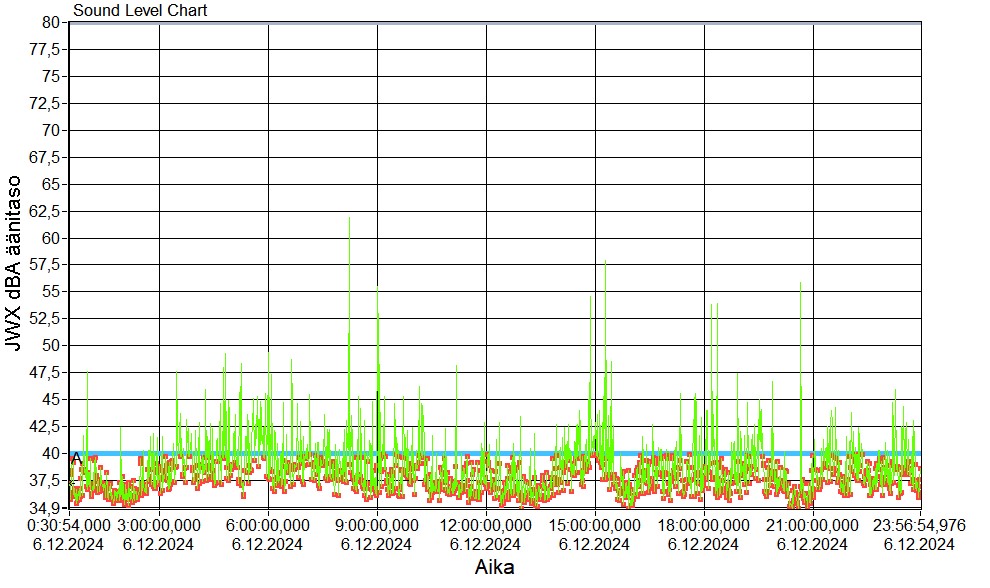Click the 6.12.2024 date under 6:00:00,000

click(x=267, y=544)
